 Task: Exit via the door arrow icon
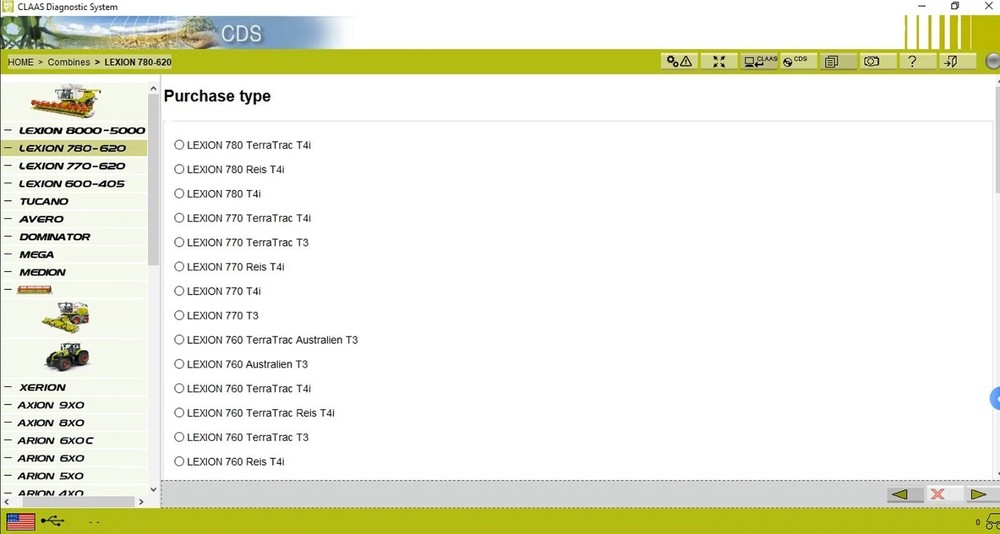coord(957,61)
